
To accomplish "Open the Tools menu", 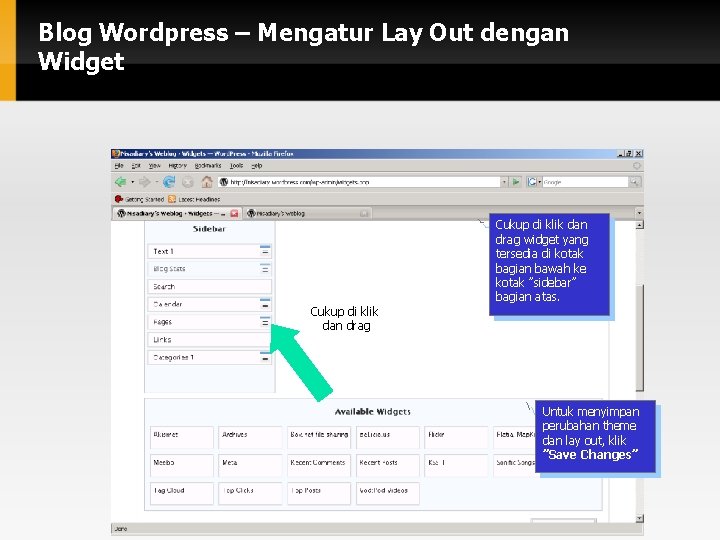I will (x=236, y=166).
